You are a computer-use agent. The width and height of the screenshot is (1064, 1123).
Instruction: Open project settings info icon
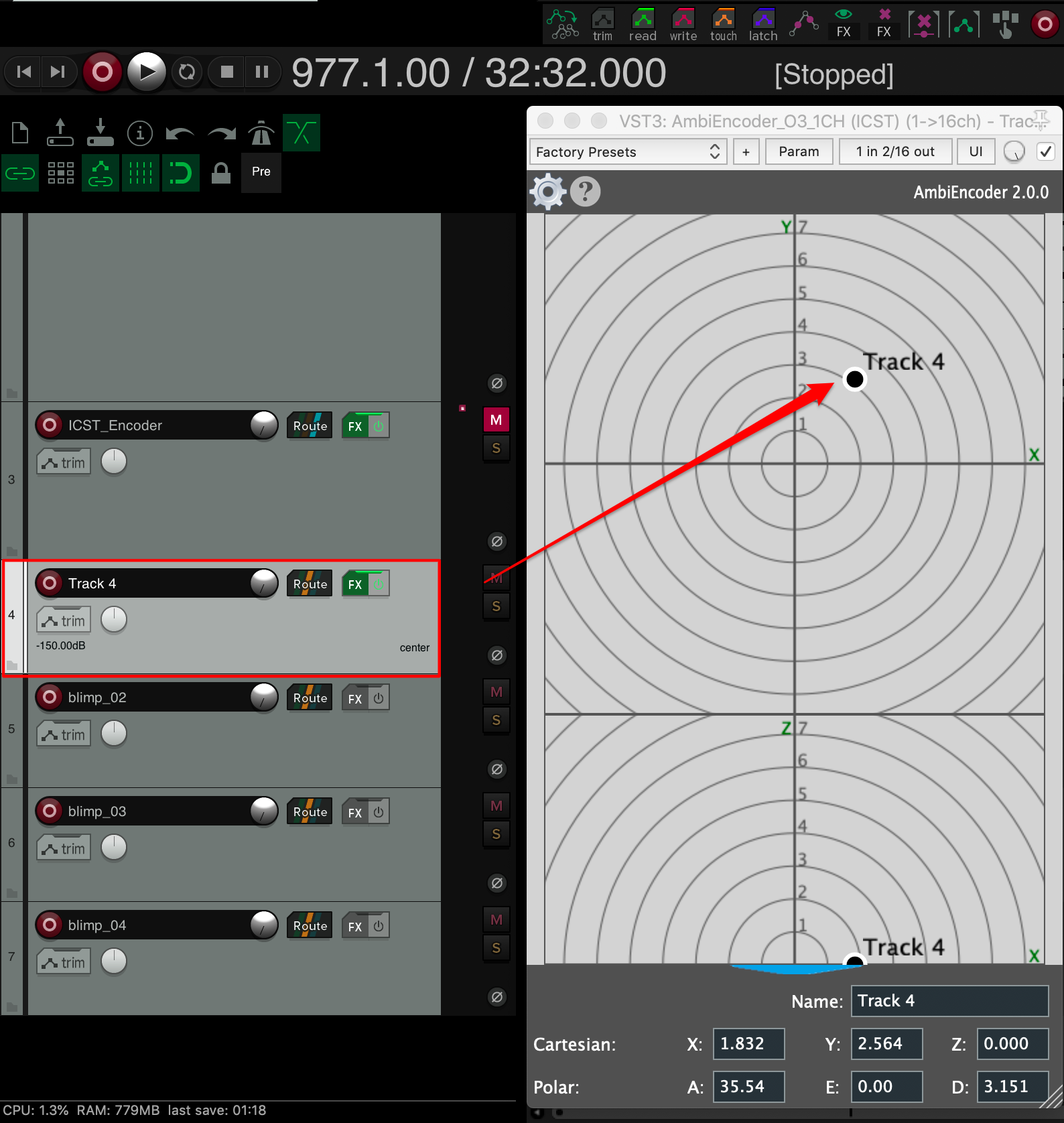coord(140,133)
